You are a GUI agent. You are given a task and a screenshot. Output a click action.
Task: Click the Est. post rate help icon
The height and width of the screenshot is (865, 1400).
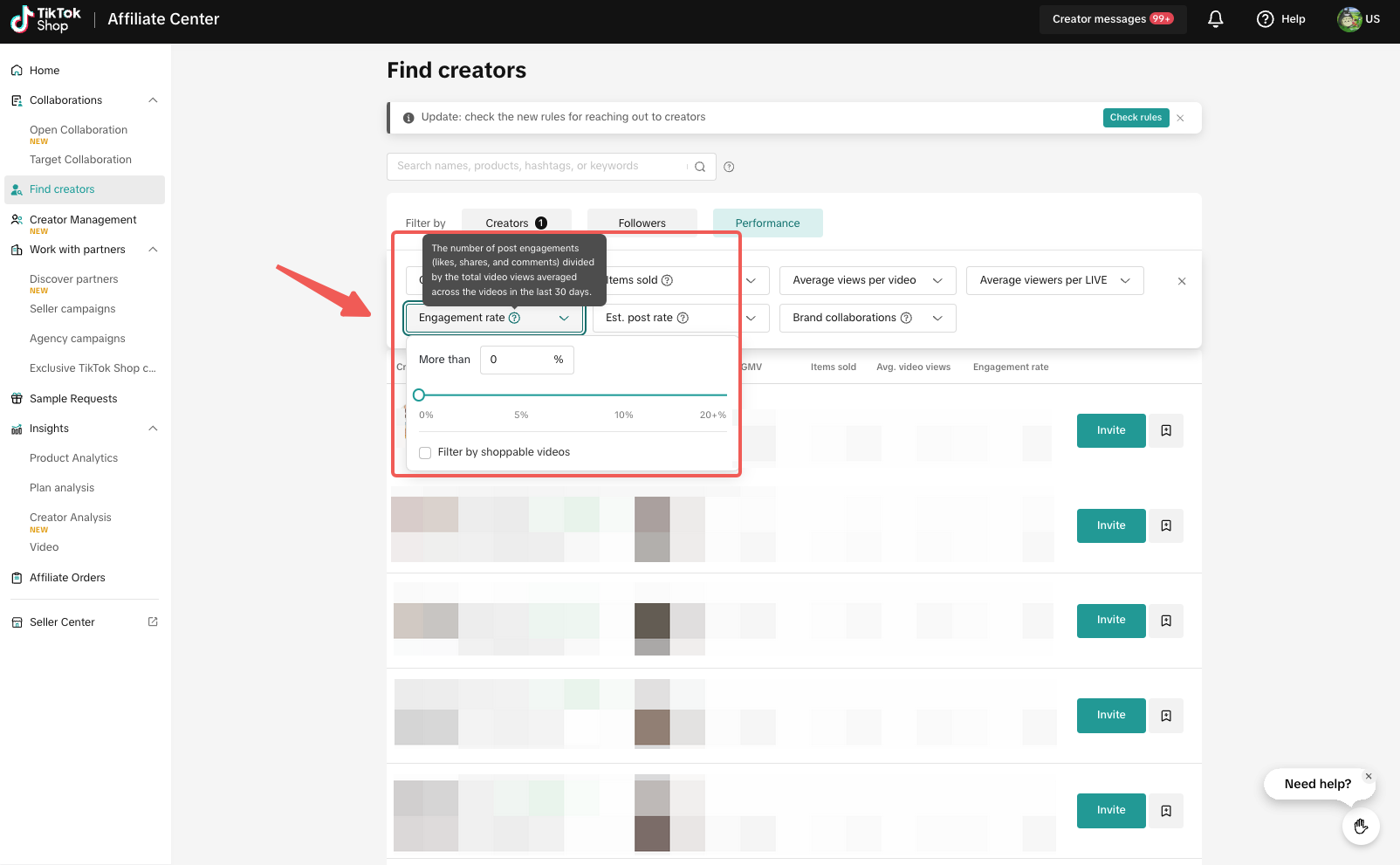pos(683,318)
